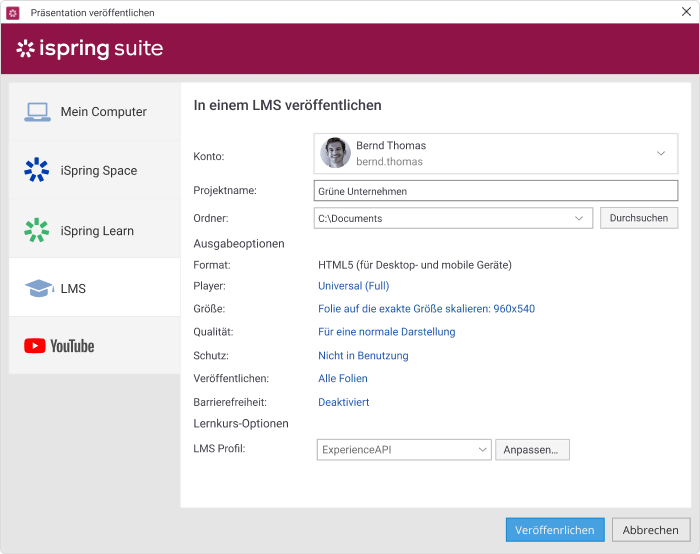
Task: Open the LMS Profil ExperienceAPI dropdown
Action: (404, 450)
